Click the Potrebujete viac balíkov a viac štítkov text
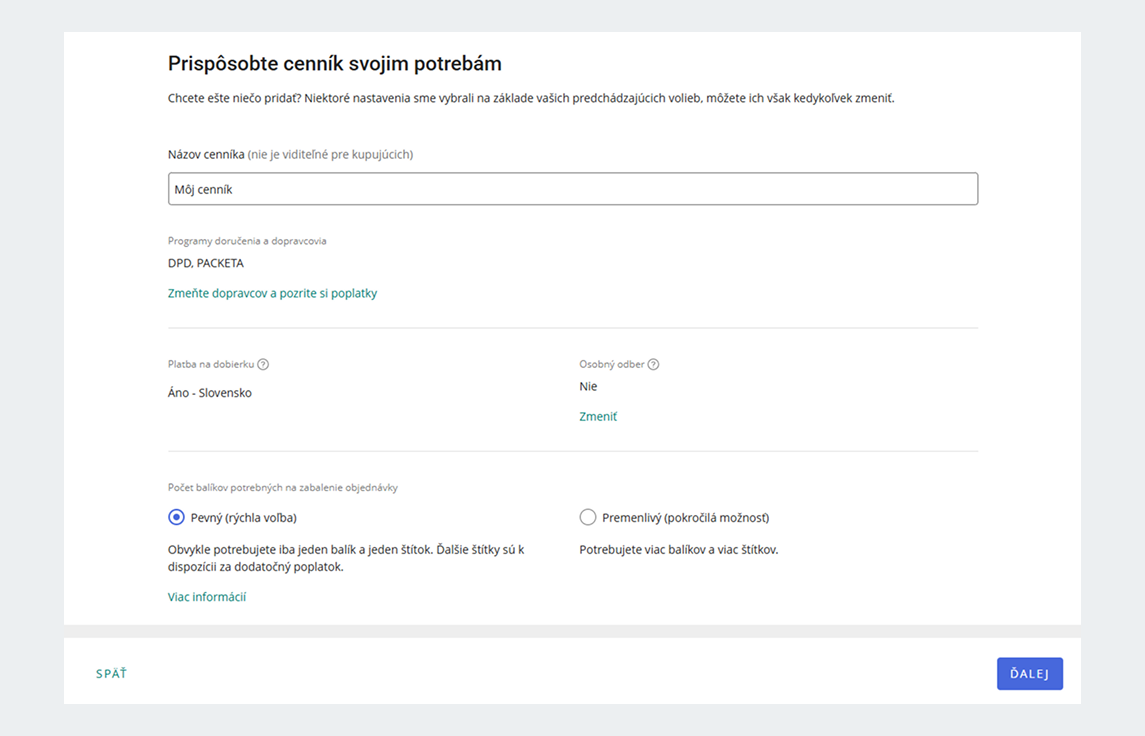Screen dimensions: 1145x736 click(678, 550)
